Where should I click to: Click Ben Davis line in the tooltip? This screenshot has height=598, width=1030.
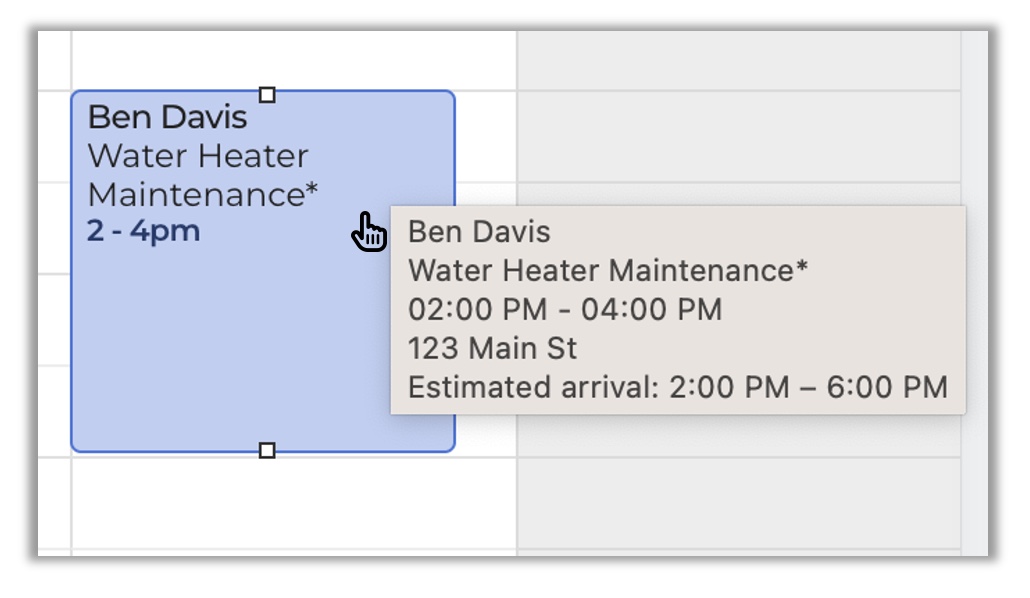pos(479,232)
